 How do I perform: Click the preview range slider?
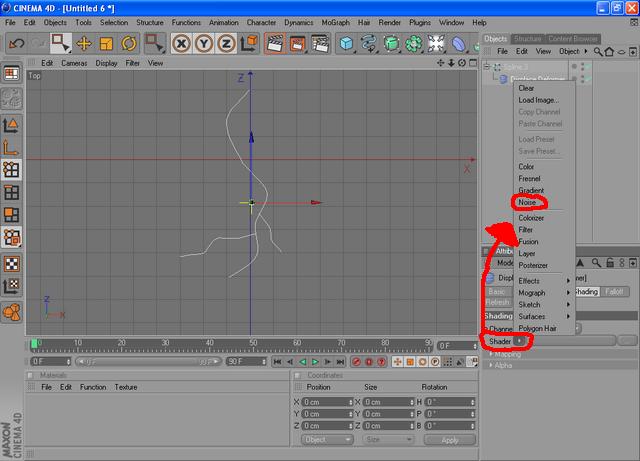[148, 362]
